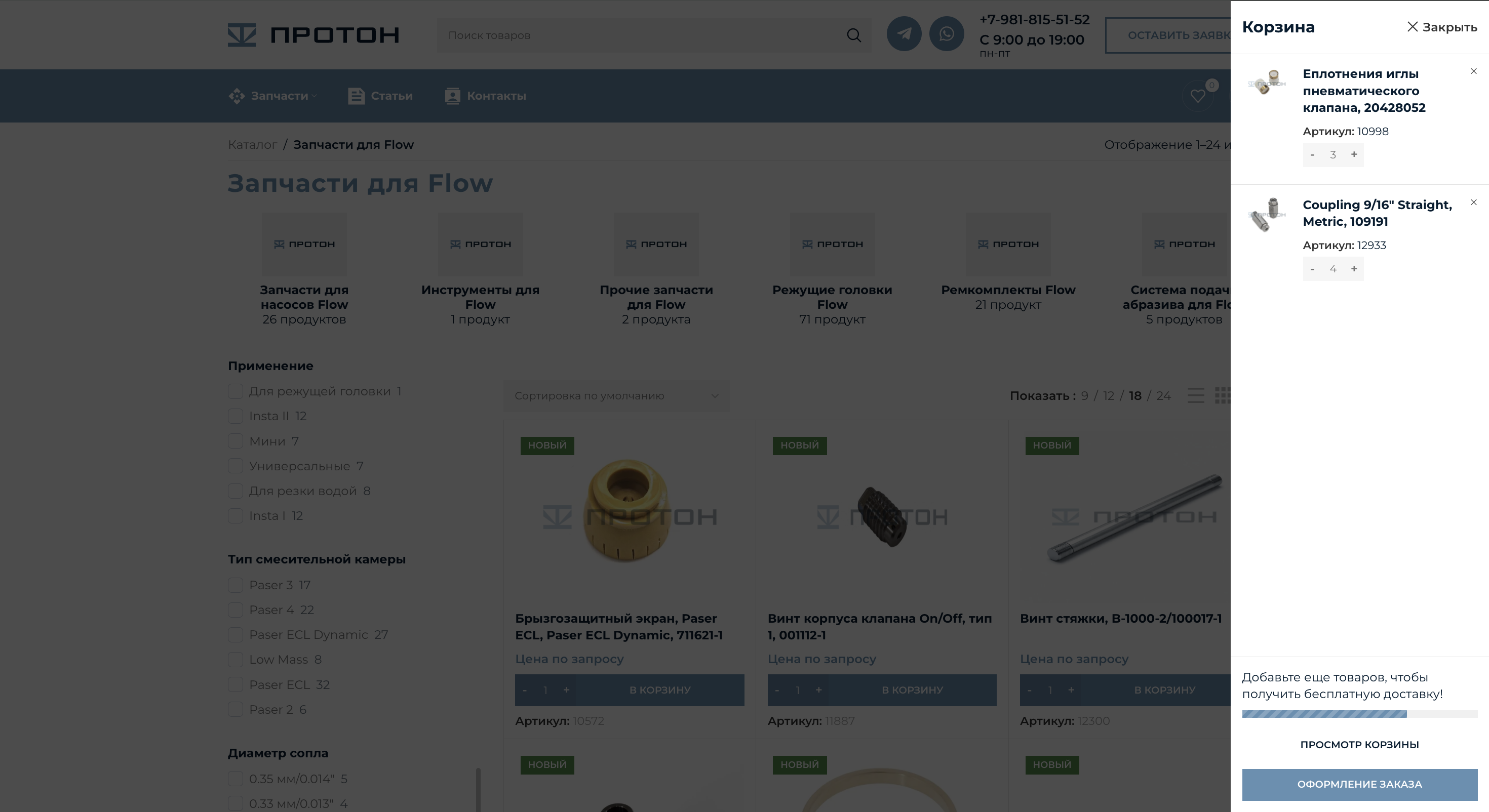Screen dimensions: 1489x812
Task: Check Paser 4 filter
Action: 236,610
